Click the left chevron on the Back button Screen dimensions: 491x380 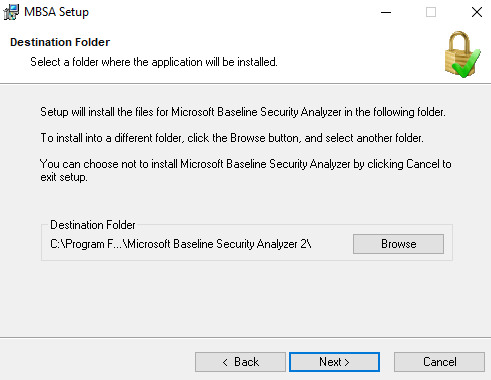(x=225, y=362)
